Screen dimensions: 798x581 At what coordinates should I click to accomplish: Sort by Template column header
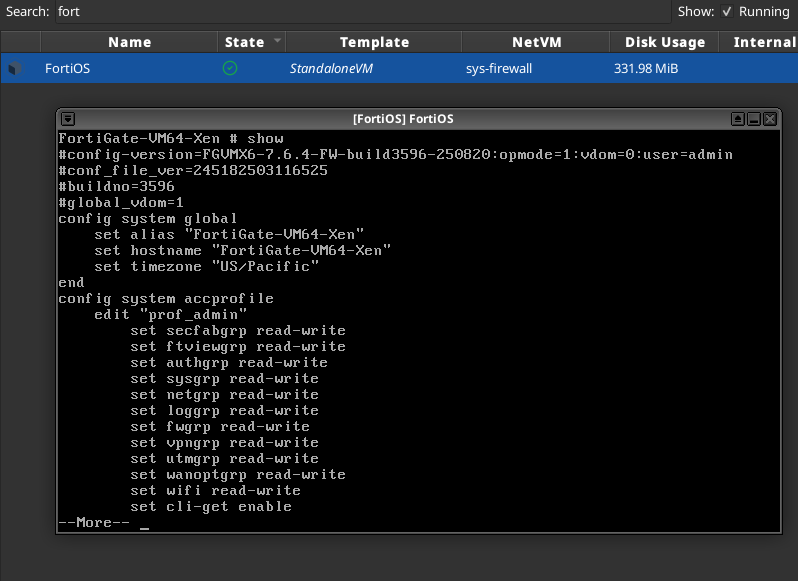(374, 42)
